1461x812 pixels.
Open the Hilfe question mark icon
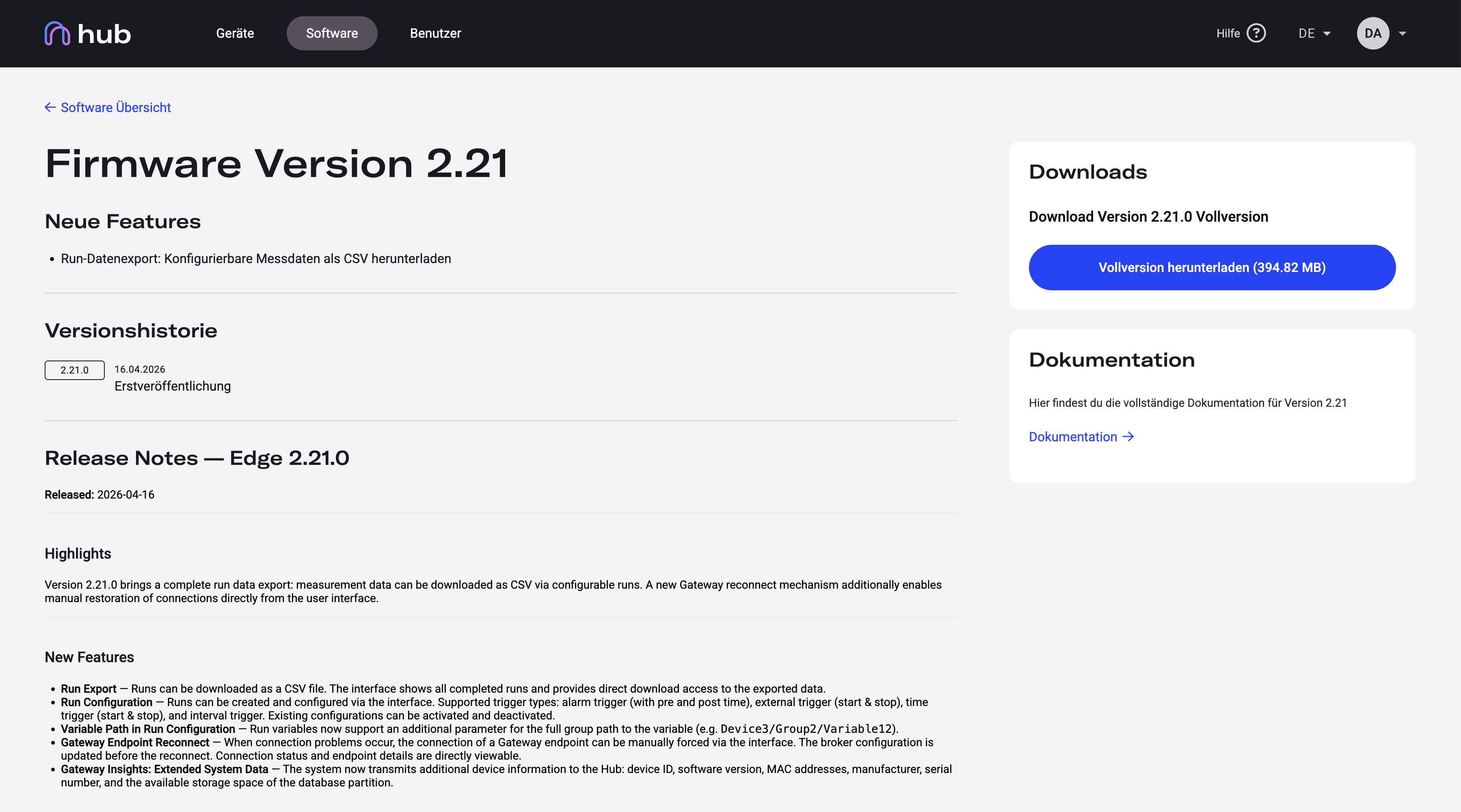pos(1256,33)
